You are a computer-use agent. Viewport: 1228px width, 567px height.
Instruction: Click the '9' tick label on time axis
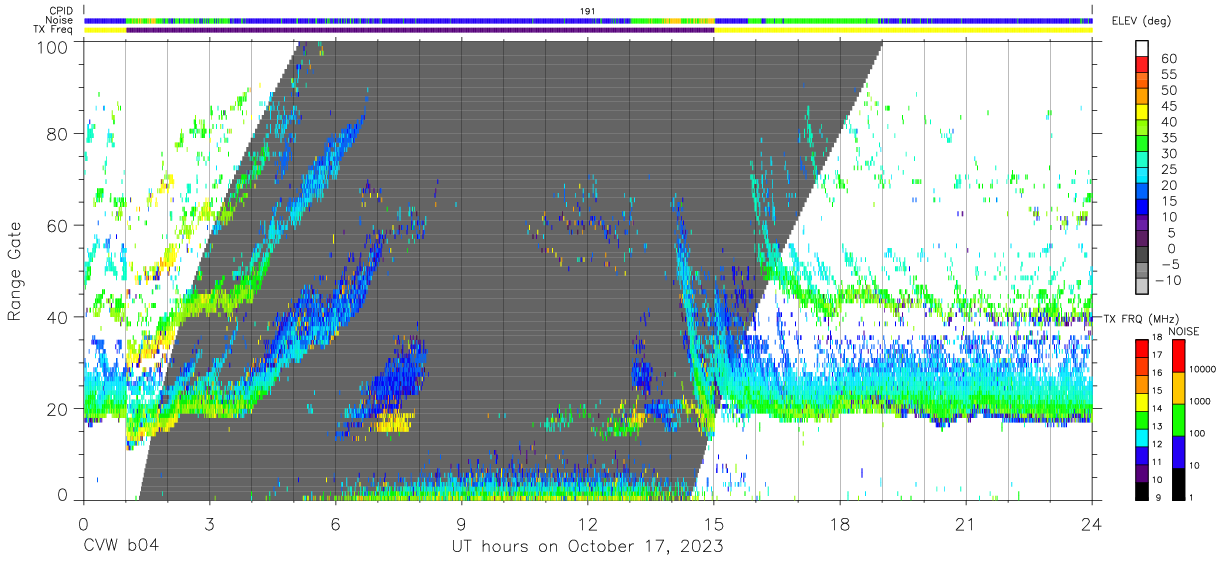click(x=461, y=524)
